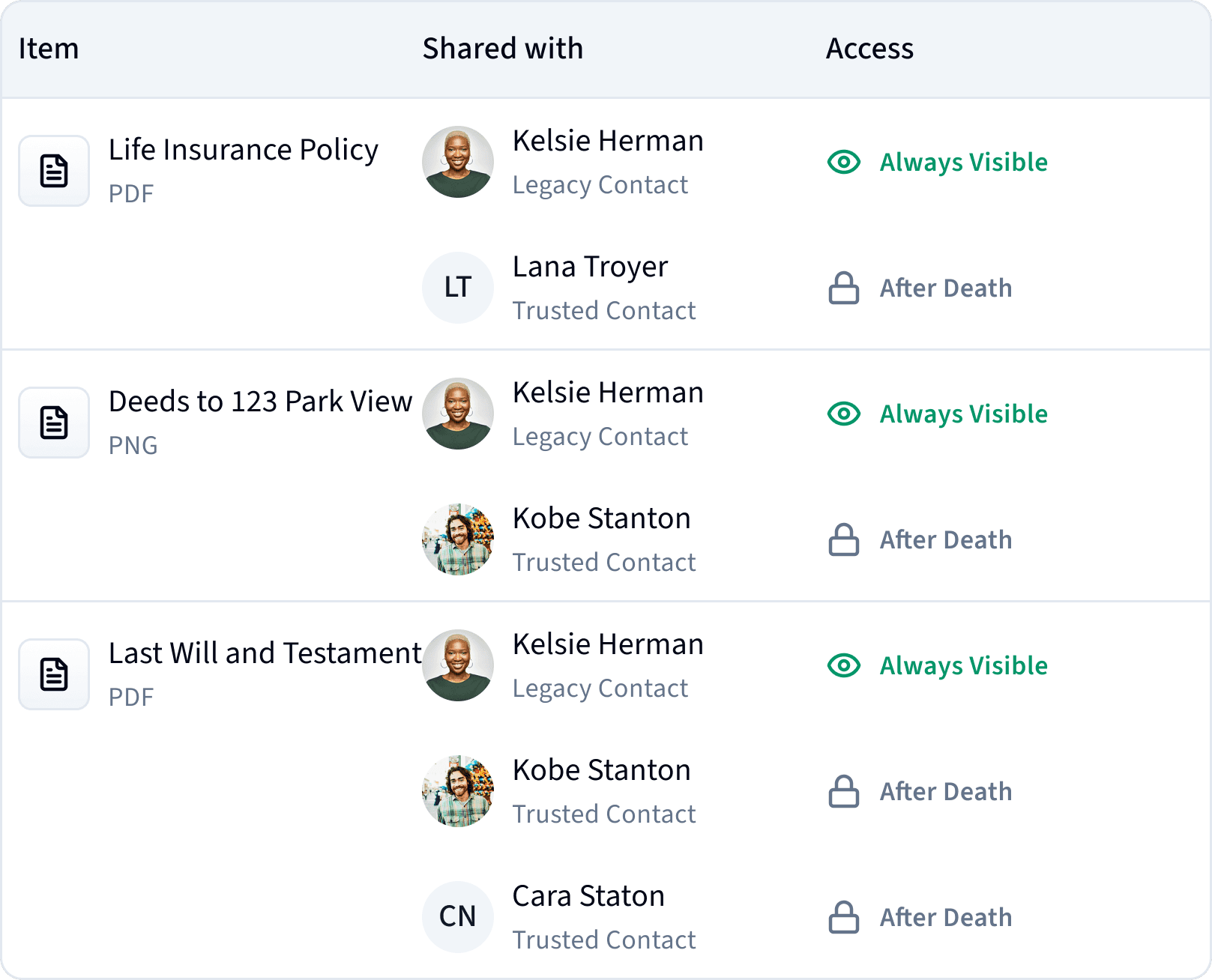The height and width of the screenshot is (980, 1212).
Task: Click Kobe Stanton's photo in the Deeds row
Action: click(x=458, y=539)
